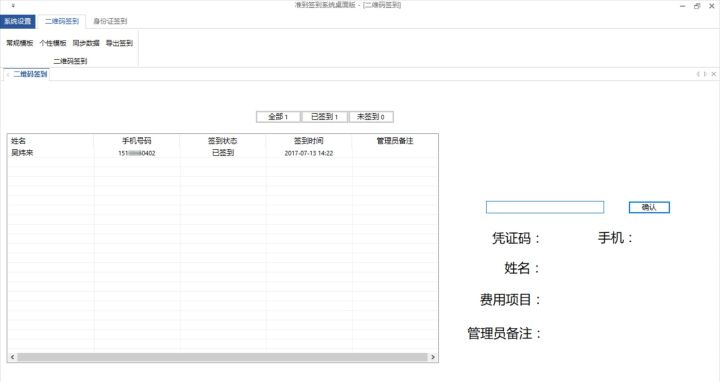720x382 pixels.
Task: Click 导出签到 to export sign-ins
Action: click(x=119, y=43)
